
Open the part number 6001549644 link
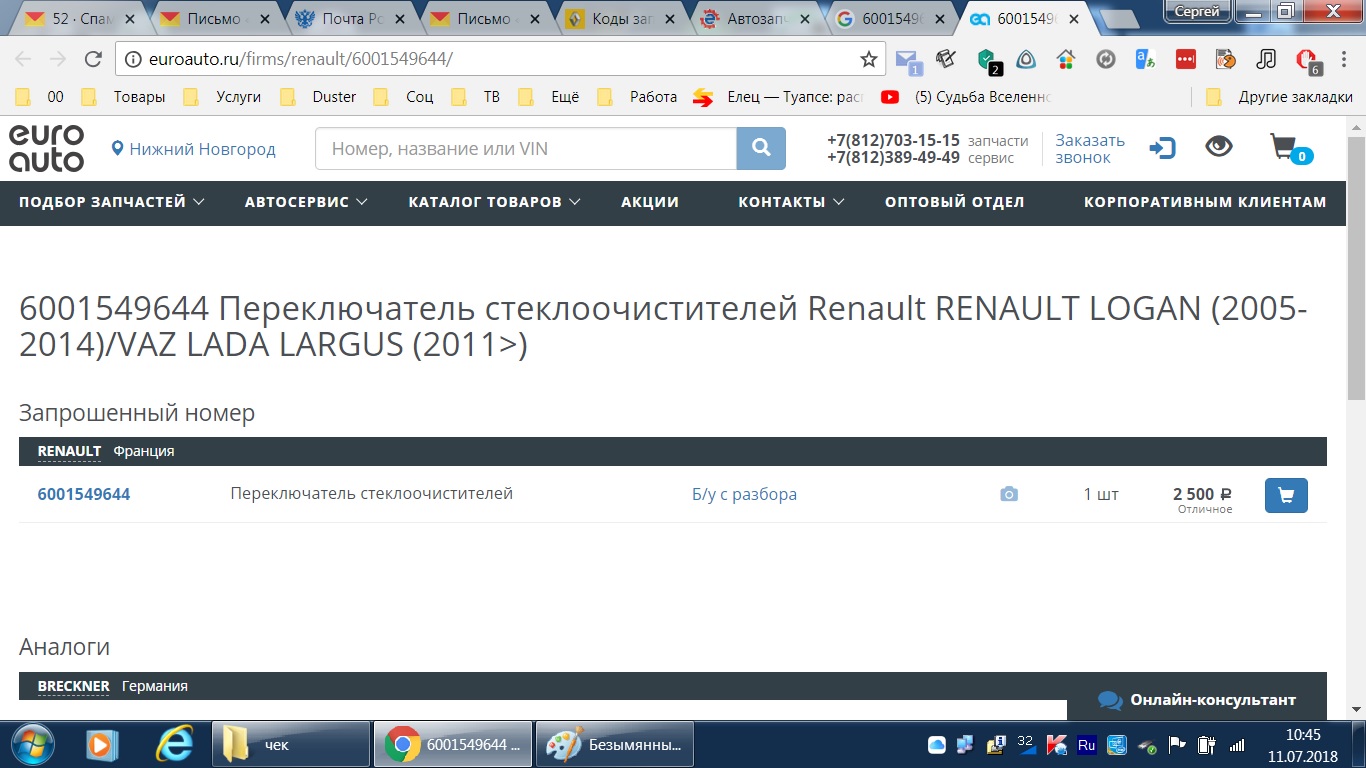84,494
